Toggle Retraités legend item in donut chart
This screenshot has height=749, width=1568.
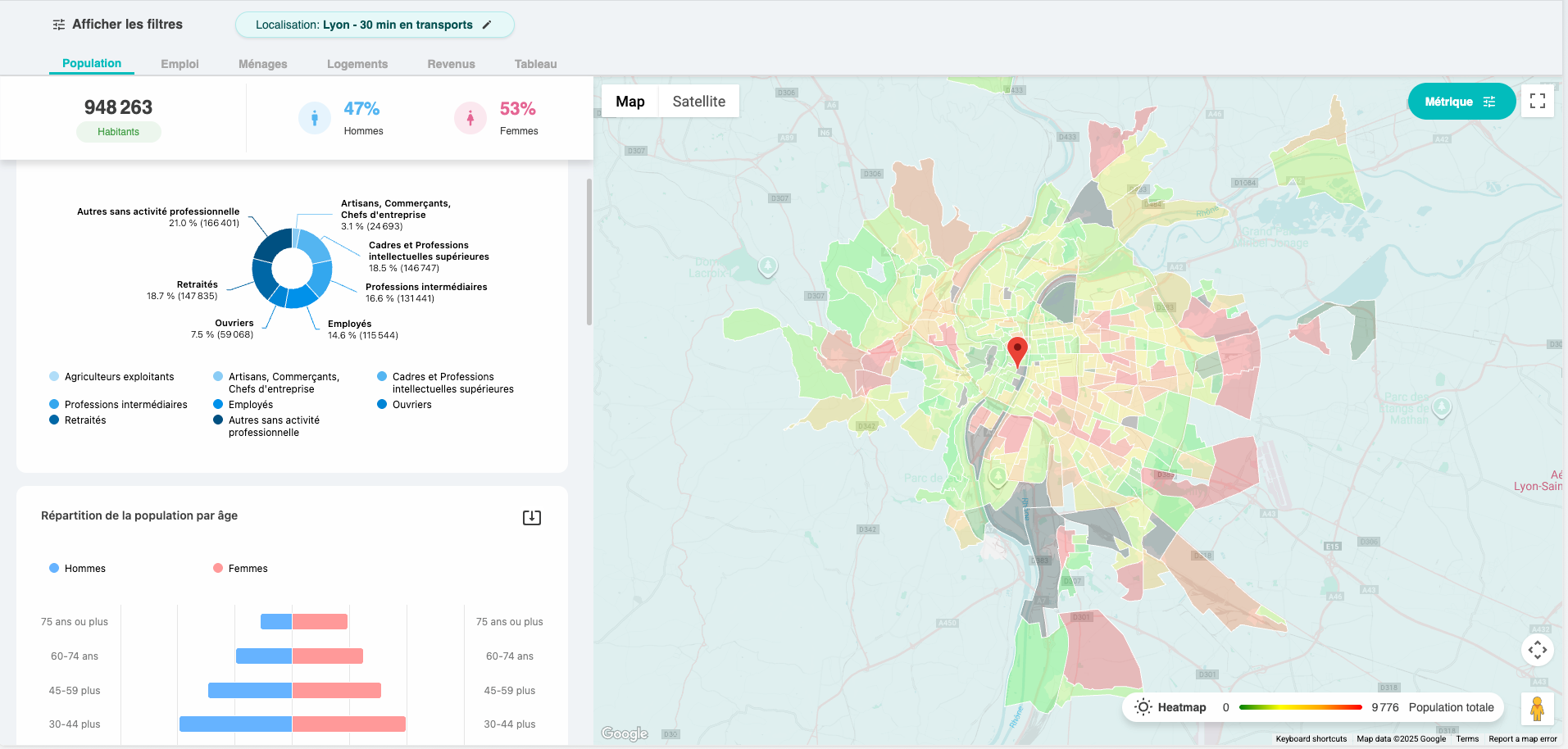coord(78,420)
